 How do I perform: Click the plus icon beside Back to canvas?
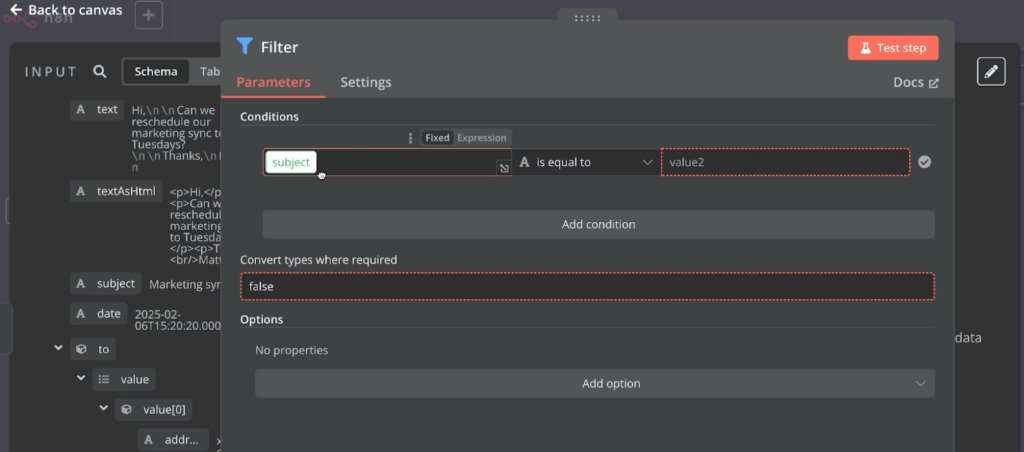tap(148, 15)
